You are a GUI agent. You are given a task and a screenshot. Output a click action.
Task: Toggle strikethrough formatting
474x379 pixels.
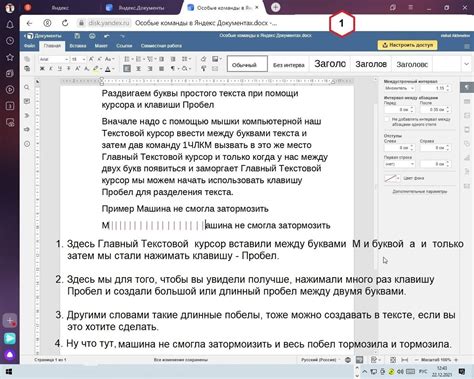tap(68, 69)
